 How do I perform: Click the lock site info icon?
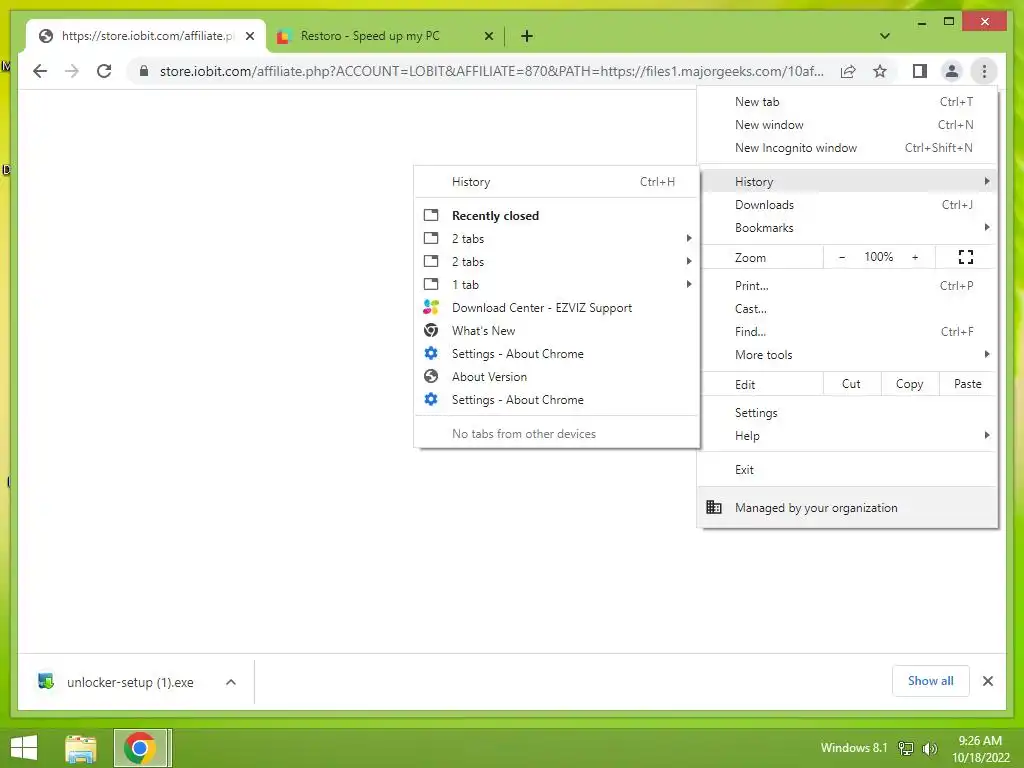tap(144, 71)
